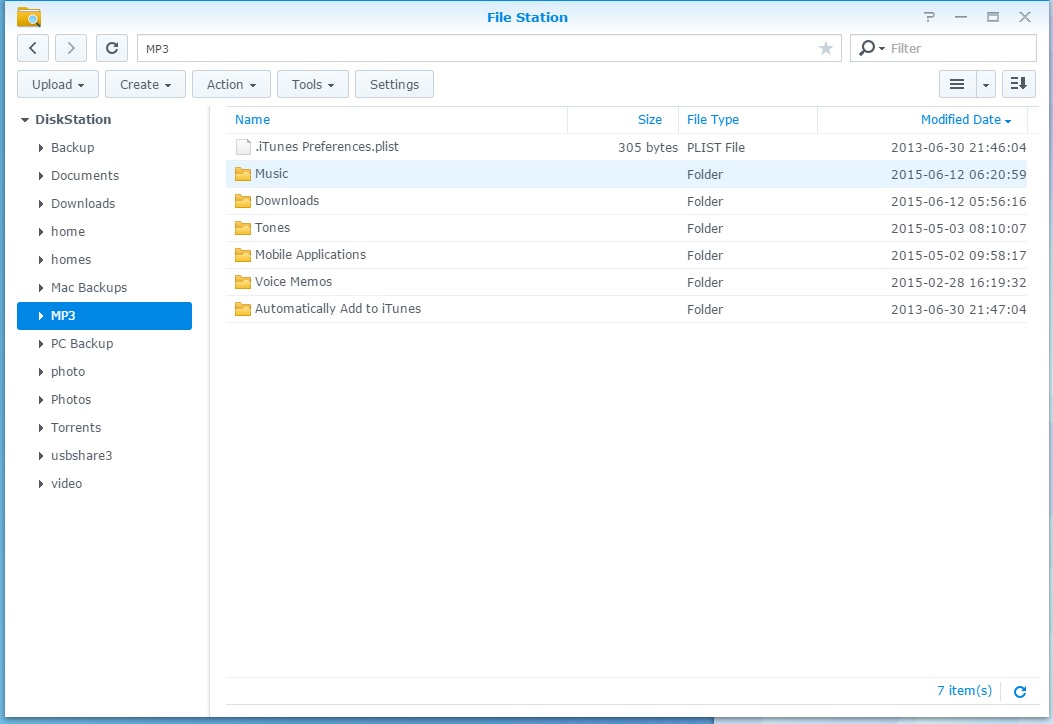Open the Action menu
1053x724 pixels.
pyautogui.click(x=231, y=85)
